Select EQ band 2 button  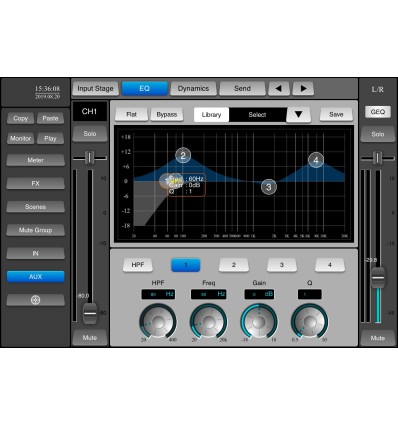234,265
